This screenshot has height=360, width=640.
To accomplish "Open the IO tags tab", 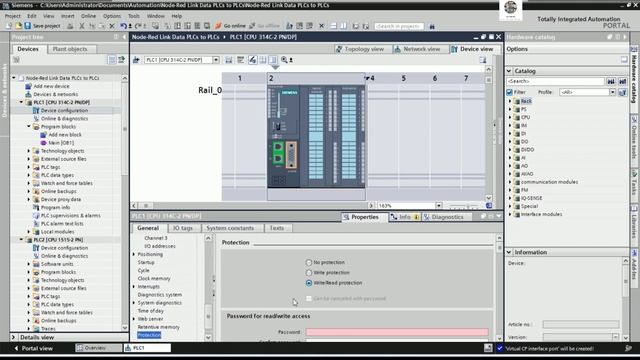I will [182, 228].
